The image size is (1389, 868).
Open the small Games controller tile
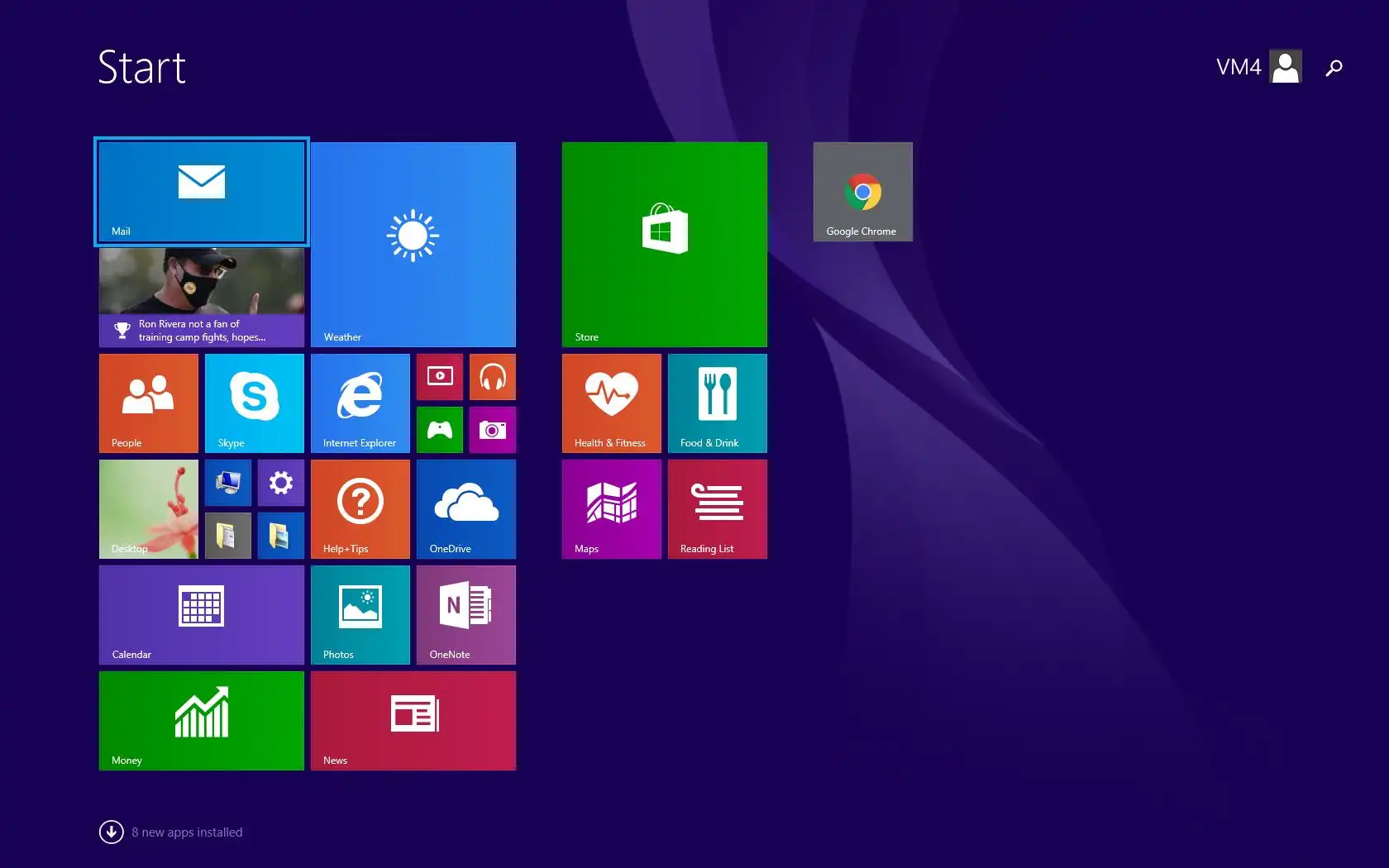(440, 430)
